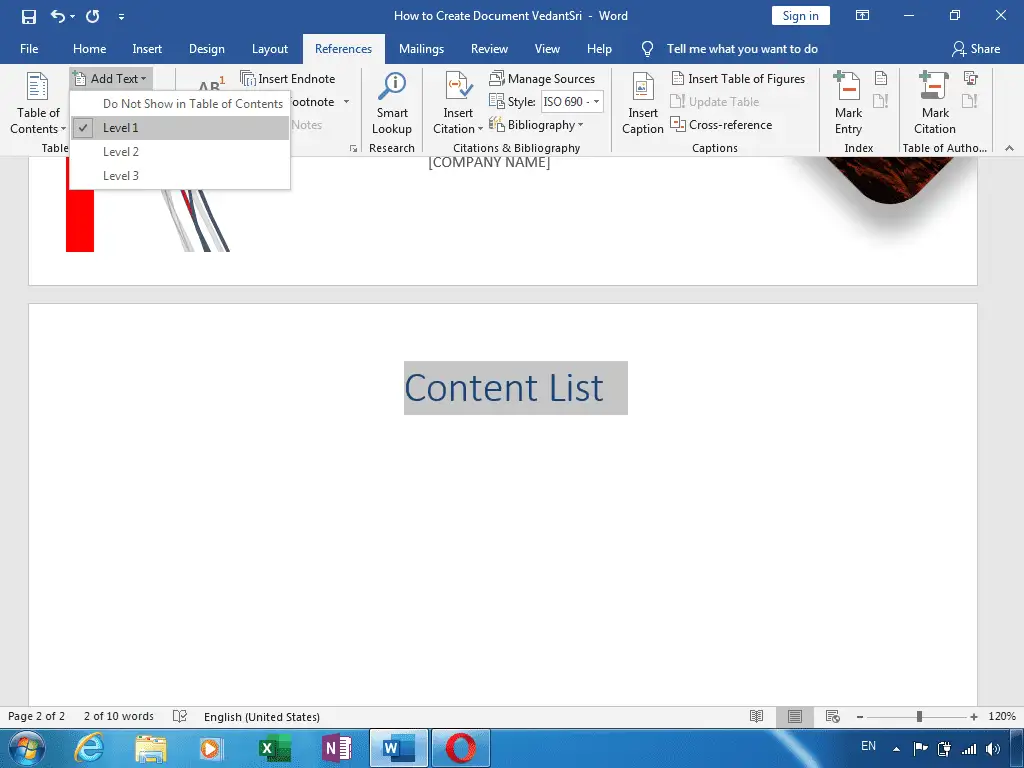
Task: Click the zoom in plus button
Action: click(x=974, y=717)
